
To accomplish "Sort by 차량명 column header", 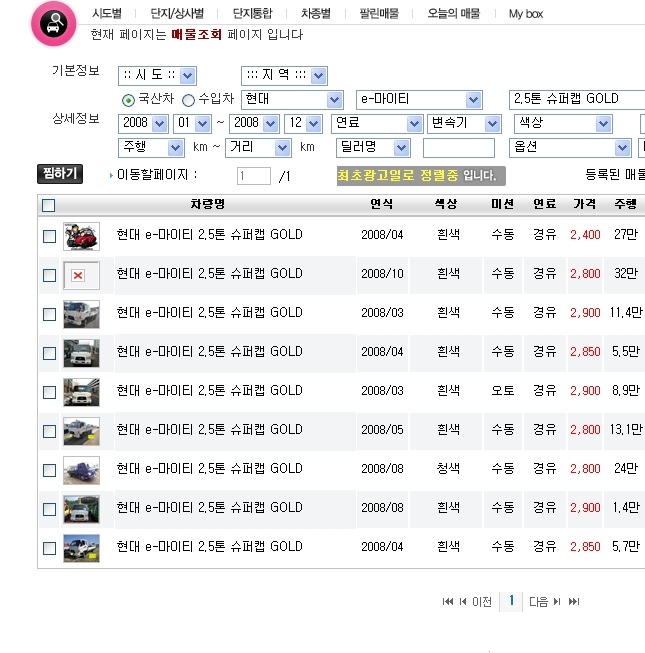I will click(x=207, y=204).
